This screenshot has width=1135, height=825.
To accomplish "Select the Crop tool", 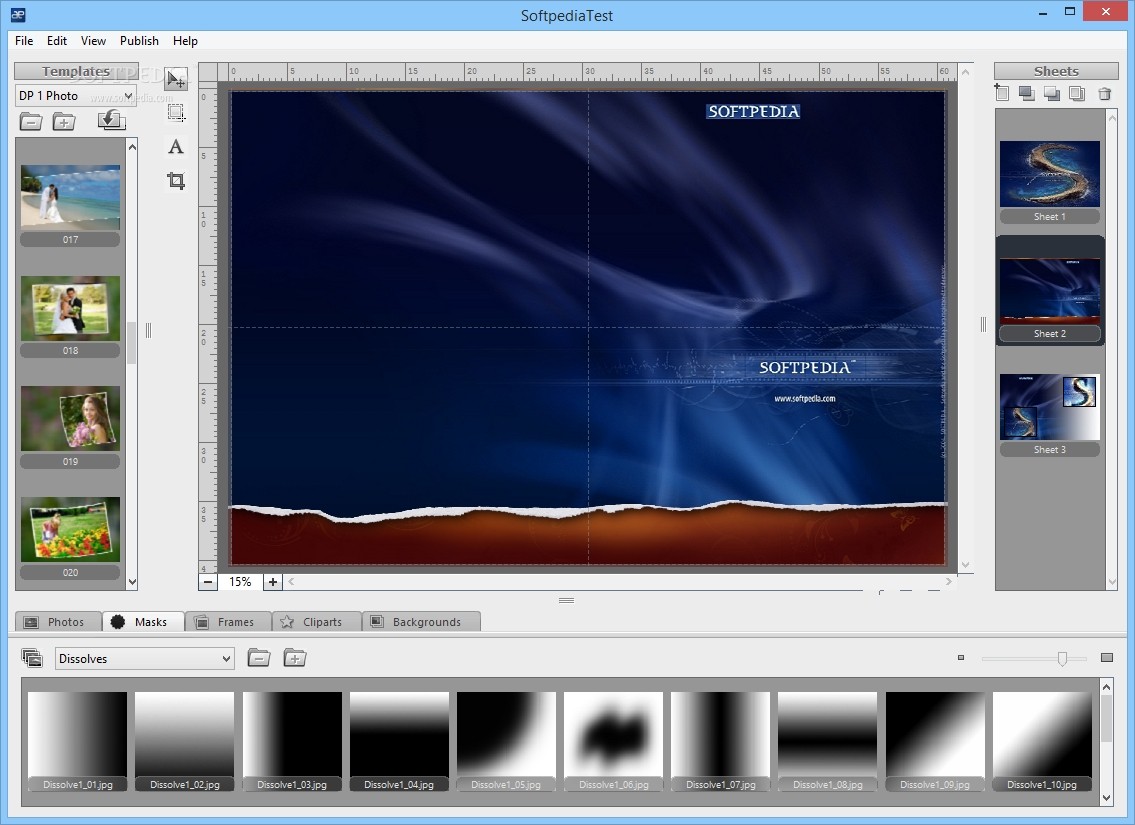I will point(176,180).
